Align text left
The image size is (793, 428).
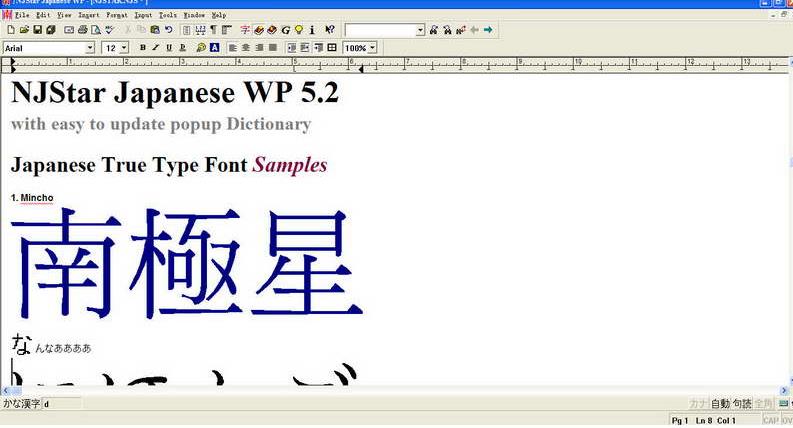click(x=233, y=48)
